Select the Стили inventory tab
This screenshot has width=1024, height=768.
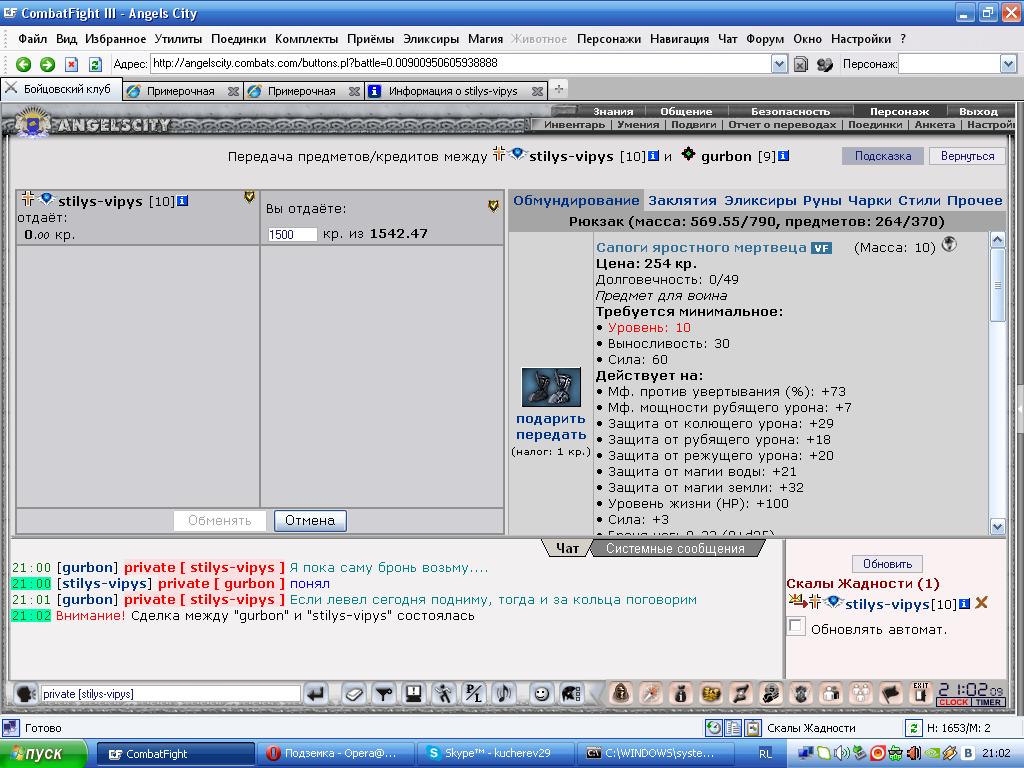pos(919,200)
